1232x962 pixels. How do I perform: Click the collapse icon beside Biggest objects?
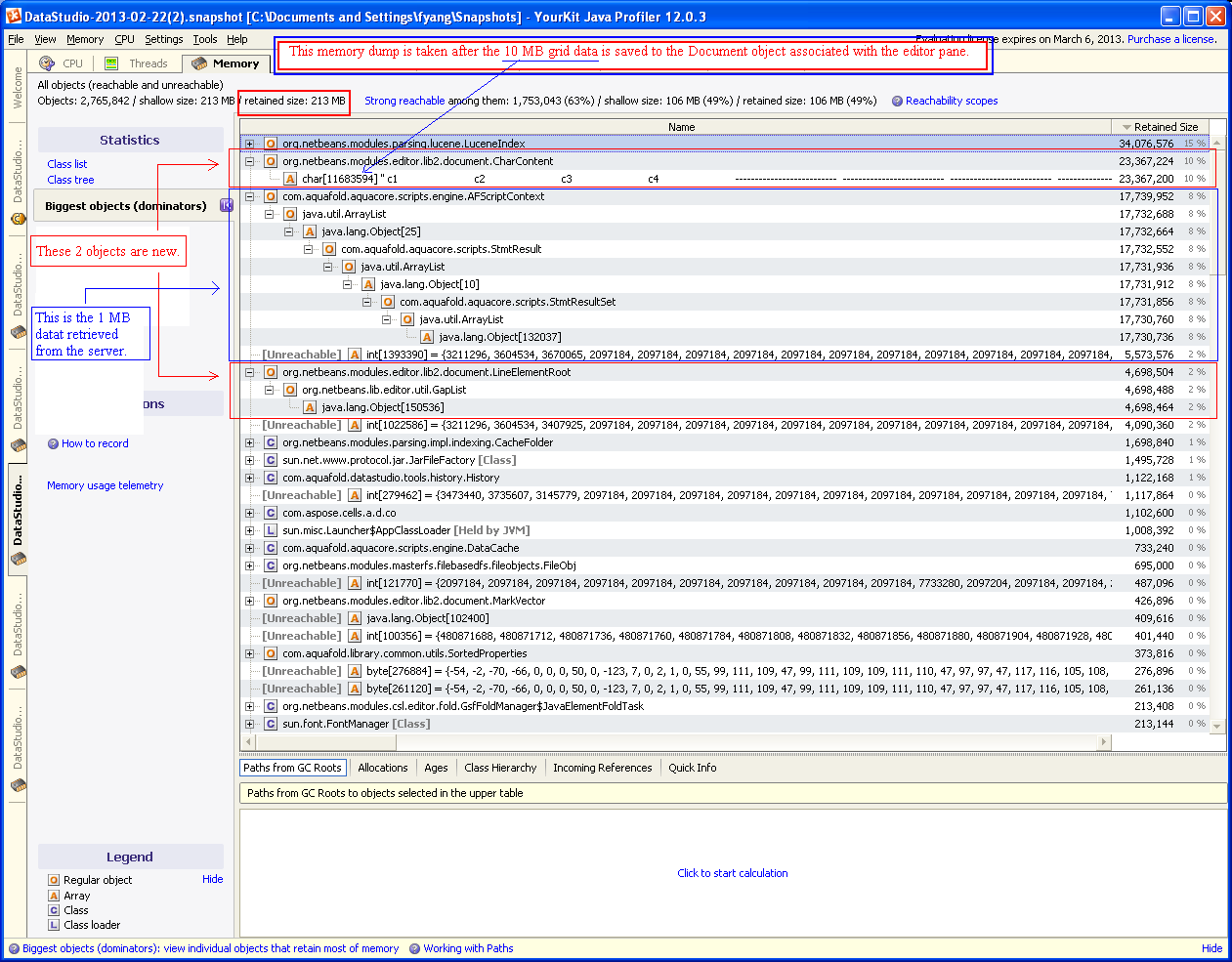pos(226,205)
